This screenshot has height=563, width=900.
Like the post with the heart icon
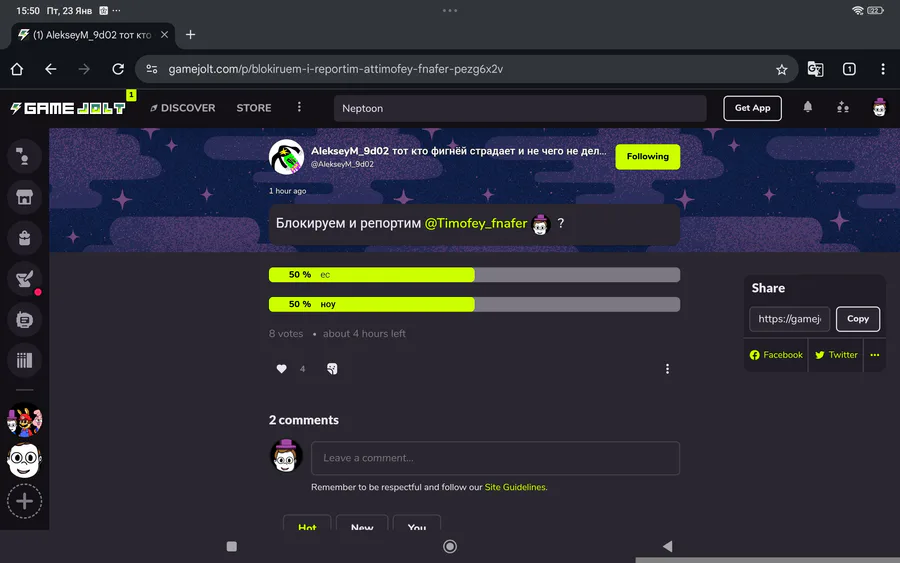[281, 369]
